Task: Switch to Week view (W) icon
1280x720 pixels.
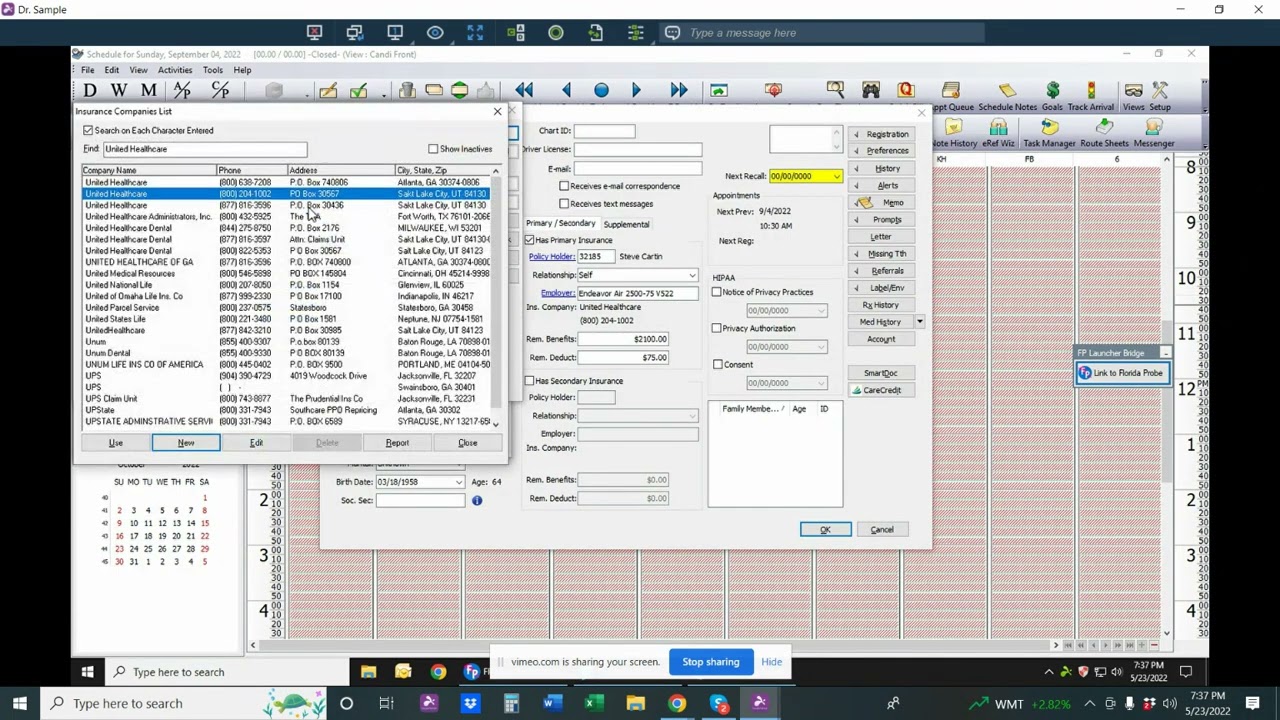Action: point(118,91)
